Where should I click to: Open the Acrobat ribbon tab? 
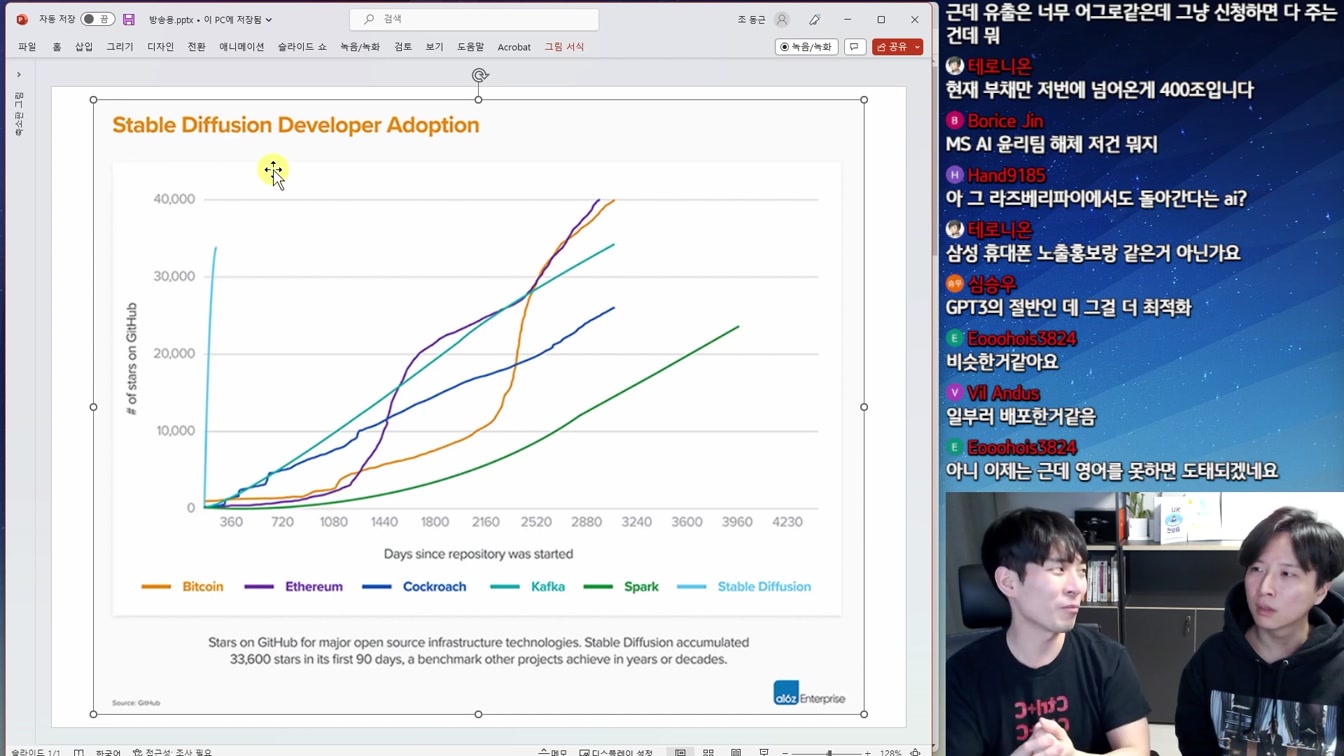[x=514, y=47]
